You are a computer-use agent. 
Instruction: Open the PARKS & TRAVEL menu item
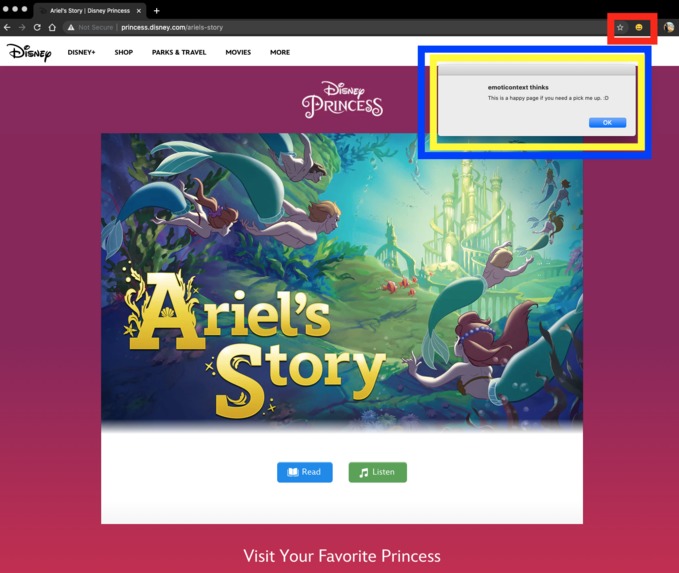point(179,52)
